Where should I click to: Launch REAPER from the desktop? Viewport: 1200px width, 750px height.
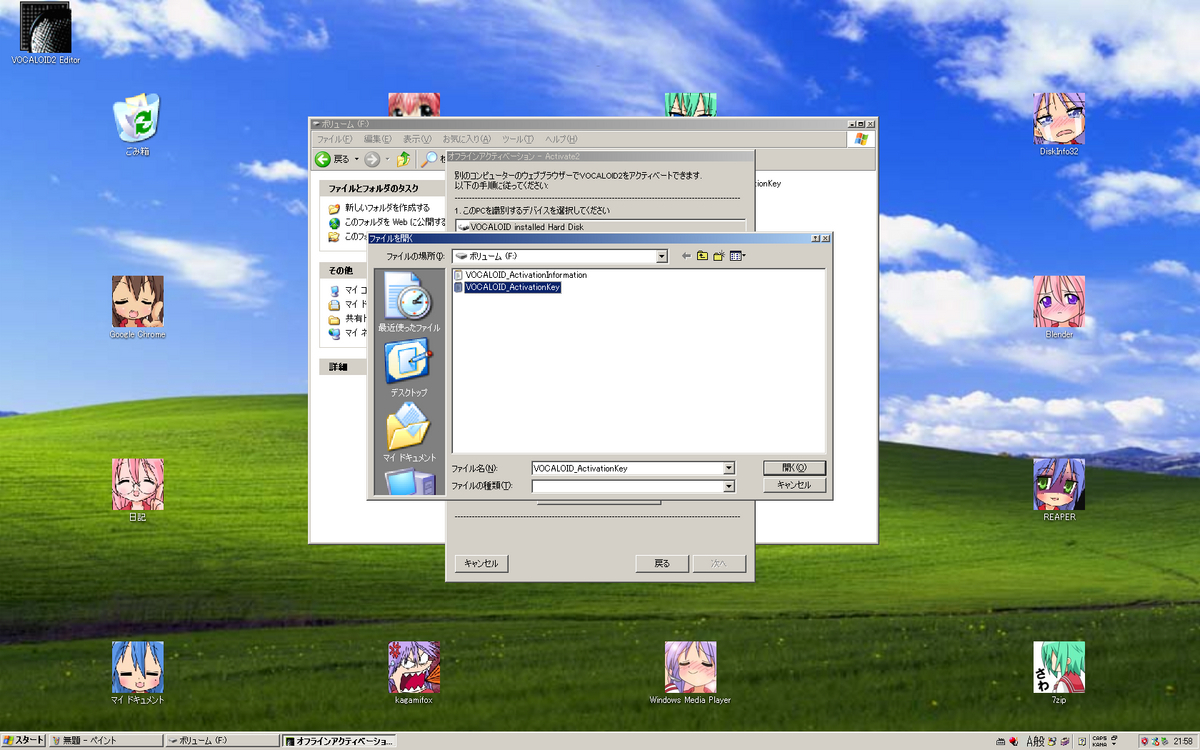point(1059,491)
